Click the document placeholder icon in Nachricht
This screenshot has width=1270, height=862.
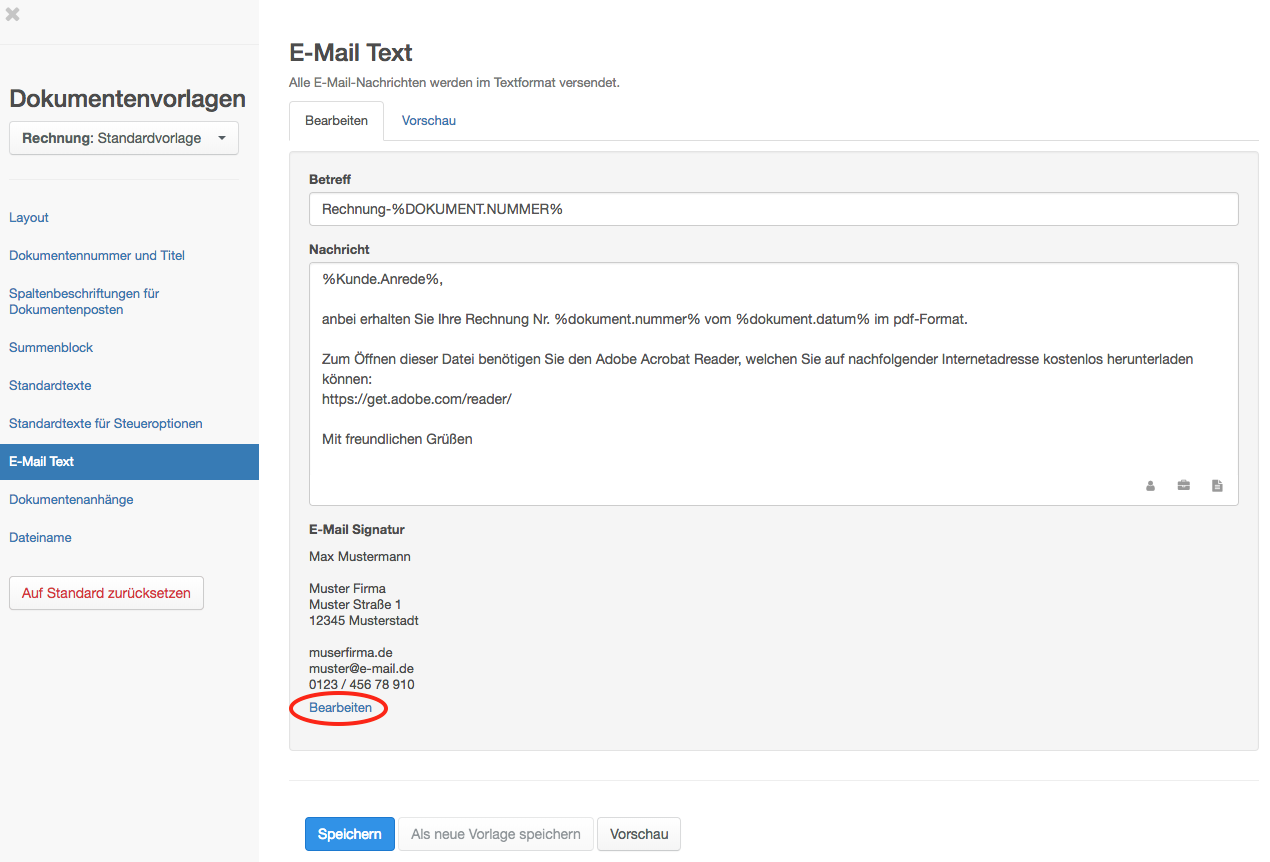pos(1217,486)
